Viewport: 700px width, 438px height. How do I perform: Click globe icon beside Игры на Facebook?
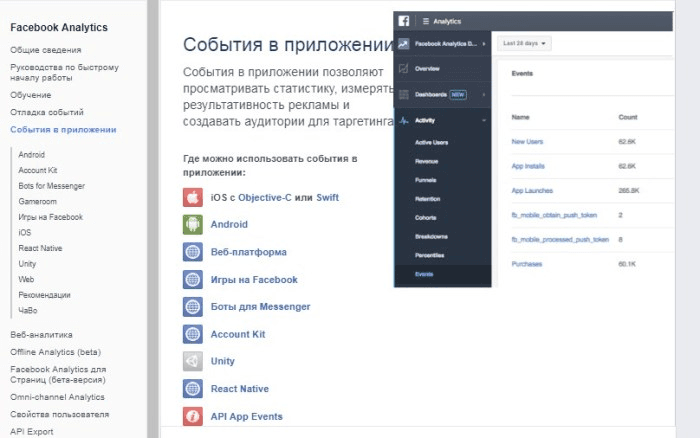coord(192,279)
